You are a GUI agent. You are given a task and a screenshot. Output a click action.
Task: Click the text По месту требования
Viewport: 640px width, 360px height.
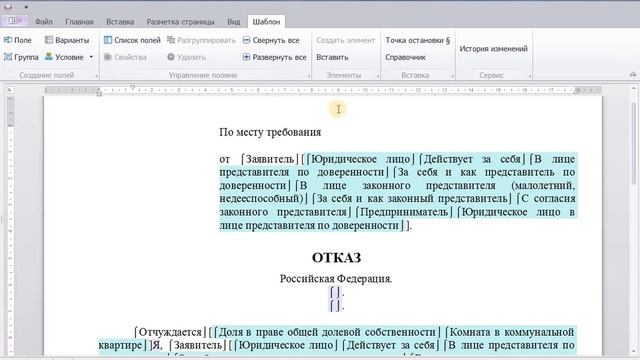point(270,132)
